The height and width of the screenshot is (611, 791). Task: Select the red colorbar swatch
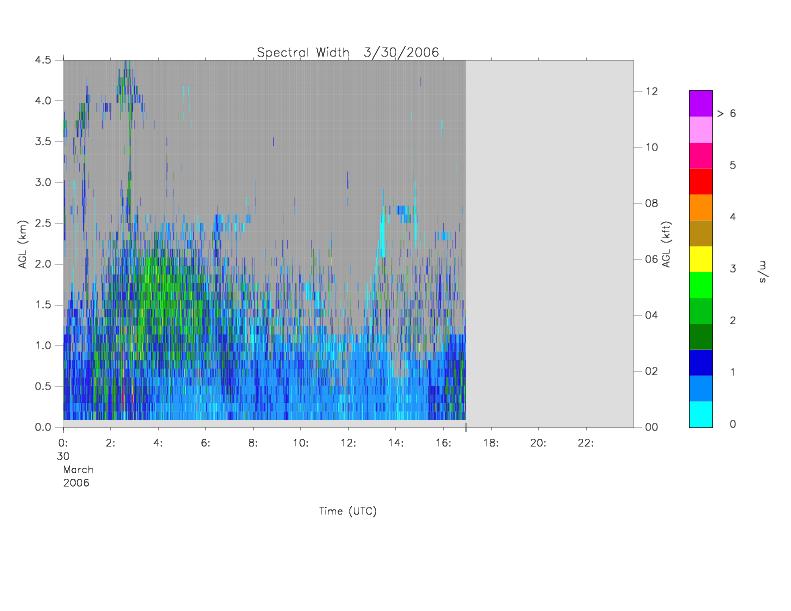click(701, 181)
